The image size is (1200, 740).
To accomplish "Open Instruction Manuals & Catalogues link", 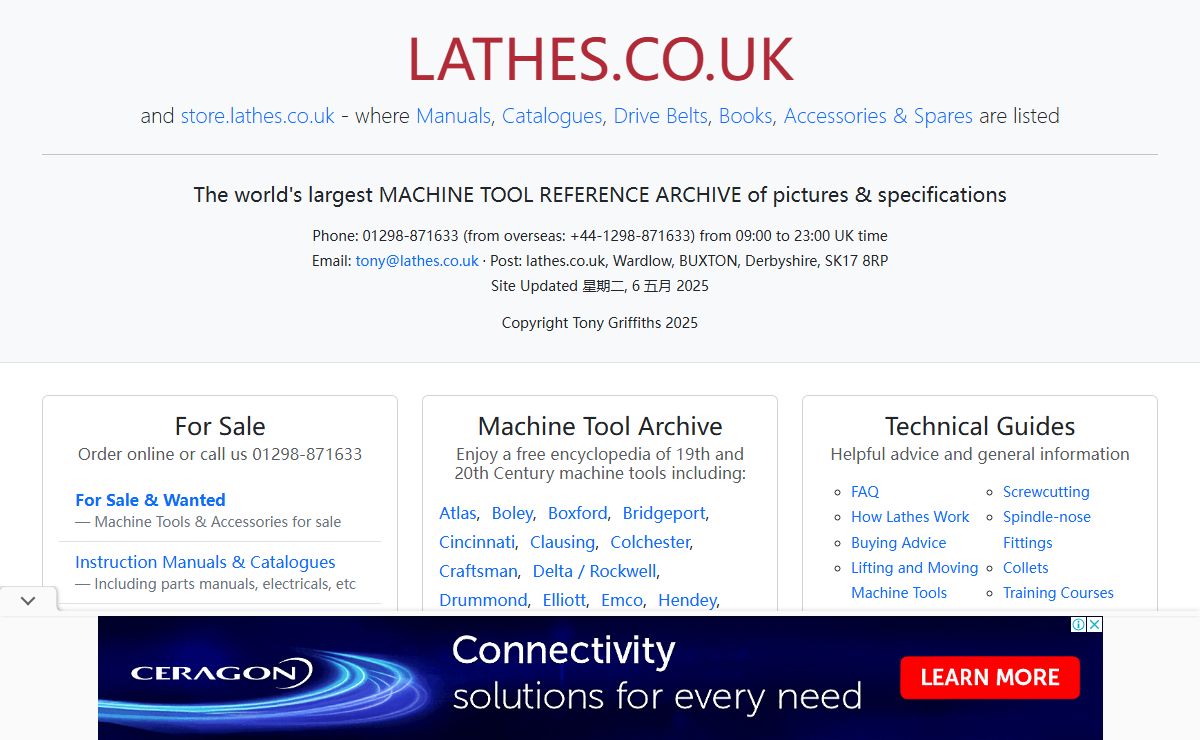I will pyautogui.click(x=205, y=562).
